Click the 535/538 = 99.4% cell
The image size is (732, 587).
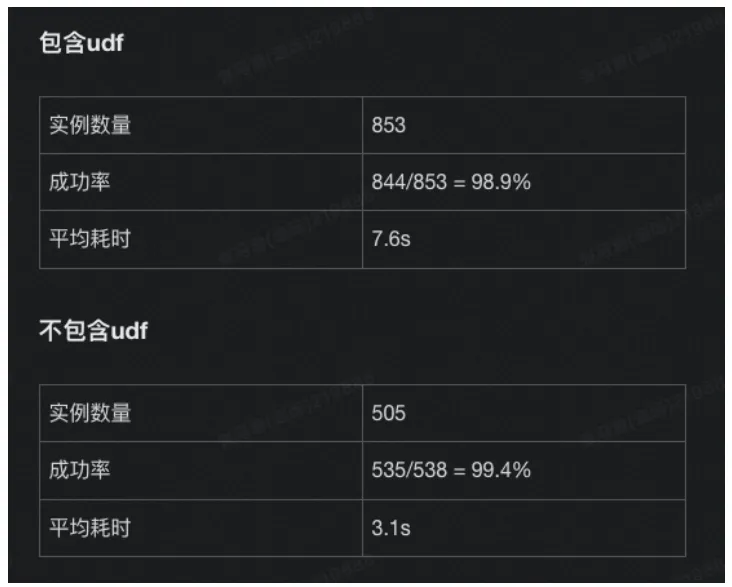(x=524, y=470)
